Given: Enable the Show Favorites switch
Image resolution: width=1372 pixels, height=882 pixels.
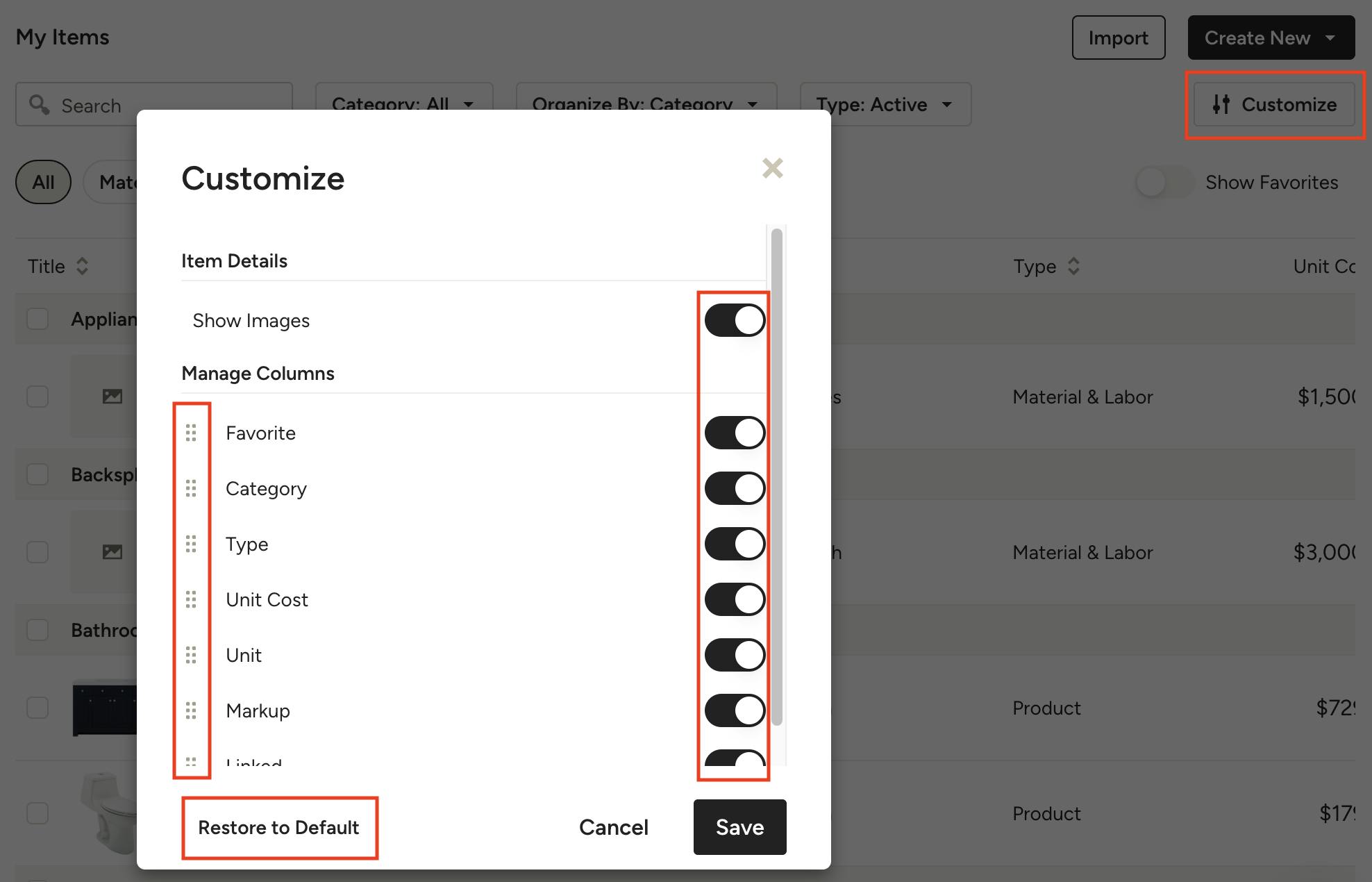Looking at the screenshot, I should coord(1164,183).
